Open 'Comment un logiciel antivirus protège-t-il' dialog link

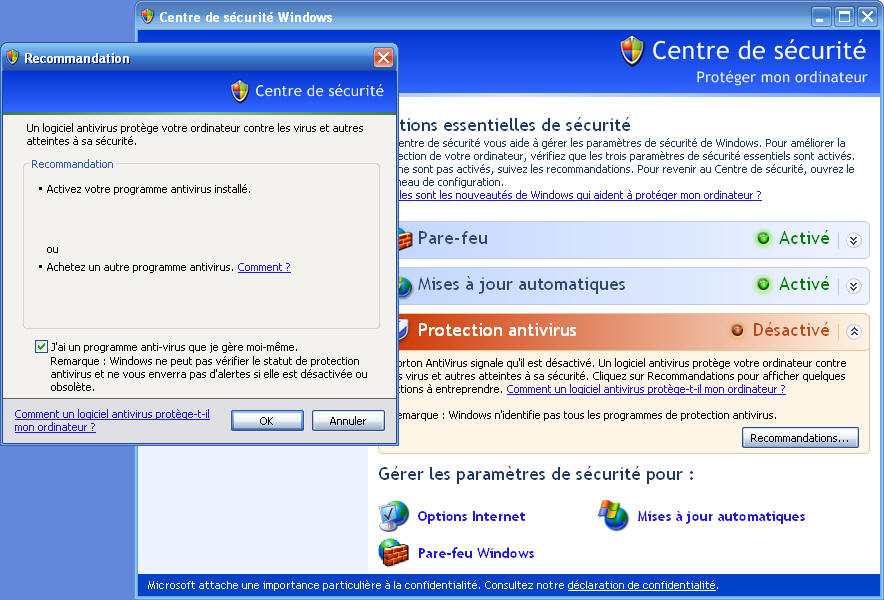click(x=111, y=420)
